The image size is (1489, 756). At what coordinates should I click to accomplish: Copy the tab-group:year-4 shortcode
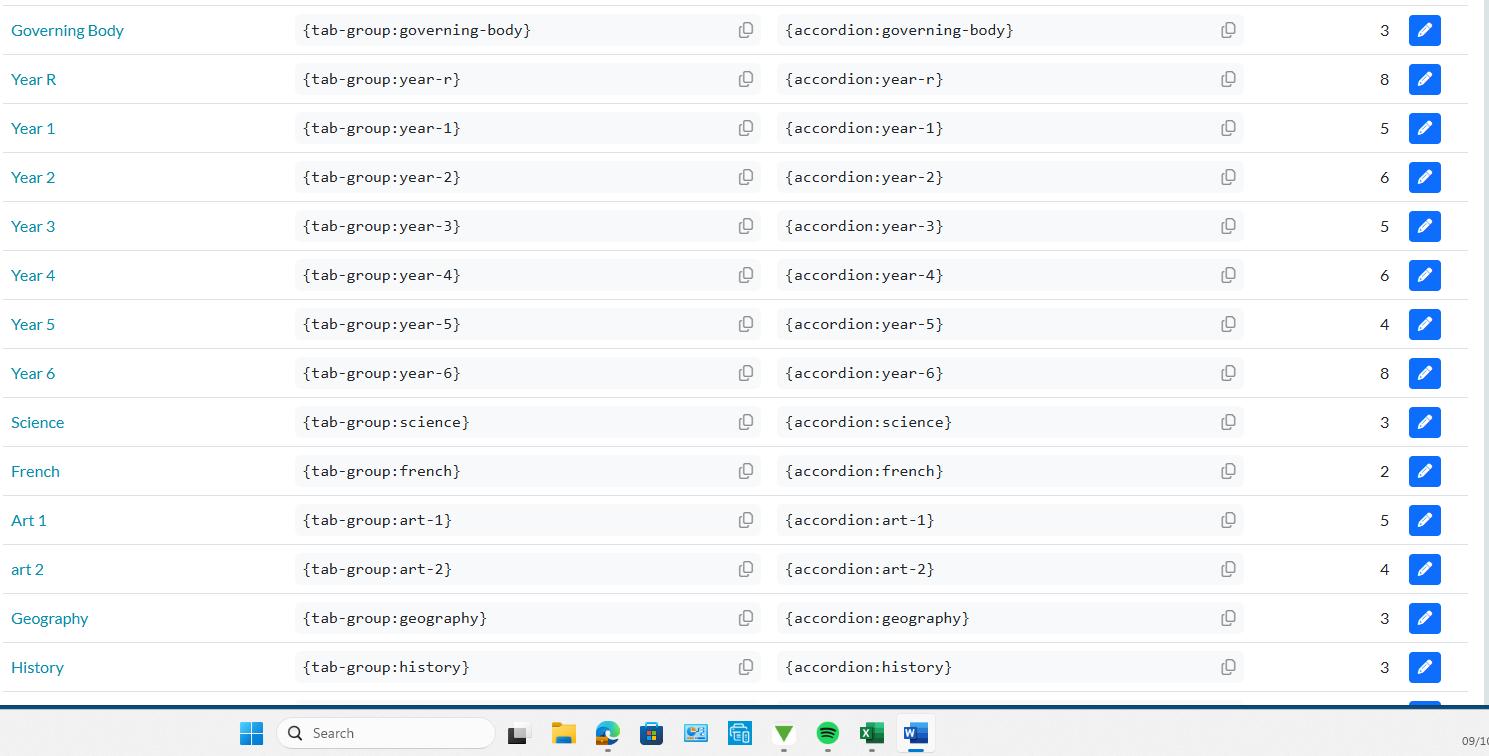coord(746,275)
